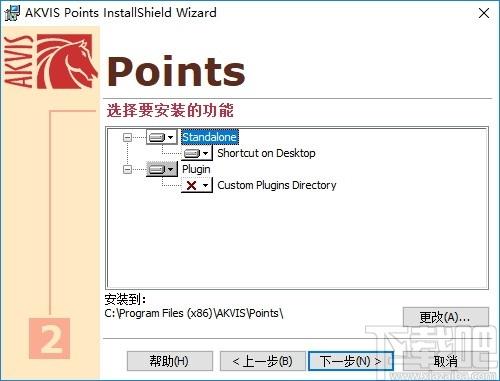
Task: Select the Plugin feature label
Action: point(196,169)
